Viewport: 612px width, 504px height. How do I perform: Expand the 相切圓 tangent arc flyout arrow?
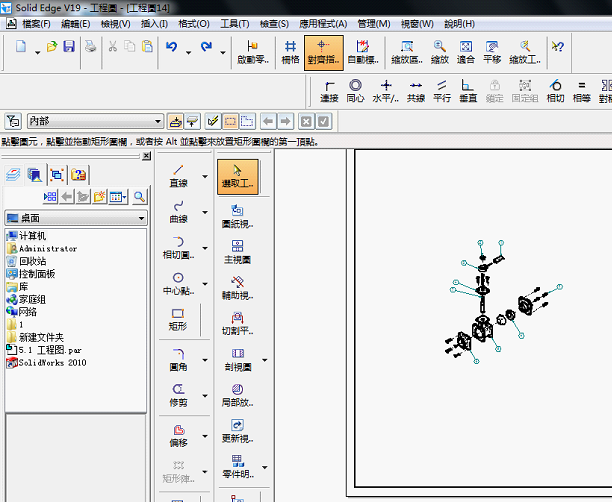(205, 248)
